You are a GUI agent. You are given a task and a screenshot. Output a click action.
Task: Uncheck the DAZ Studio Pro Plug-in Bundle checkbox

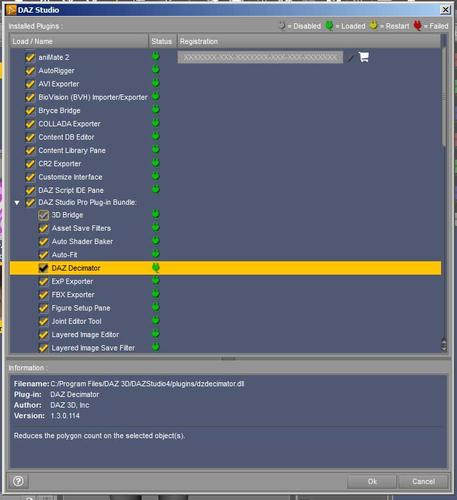point(30,202)
